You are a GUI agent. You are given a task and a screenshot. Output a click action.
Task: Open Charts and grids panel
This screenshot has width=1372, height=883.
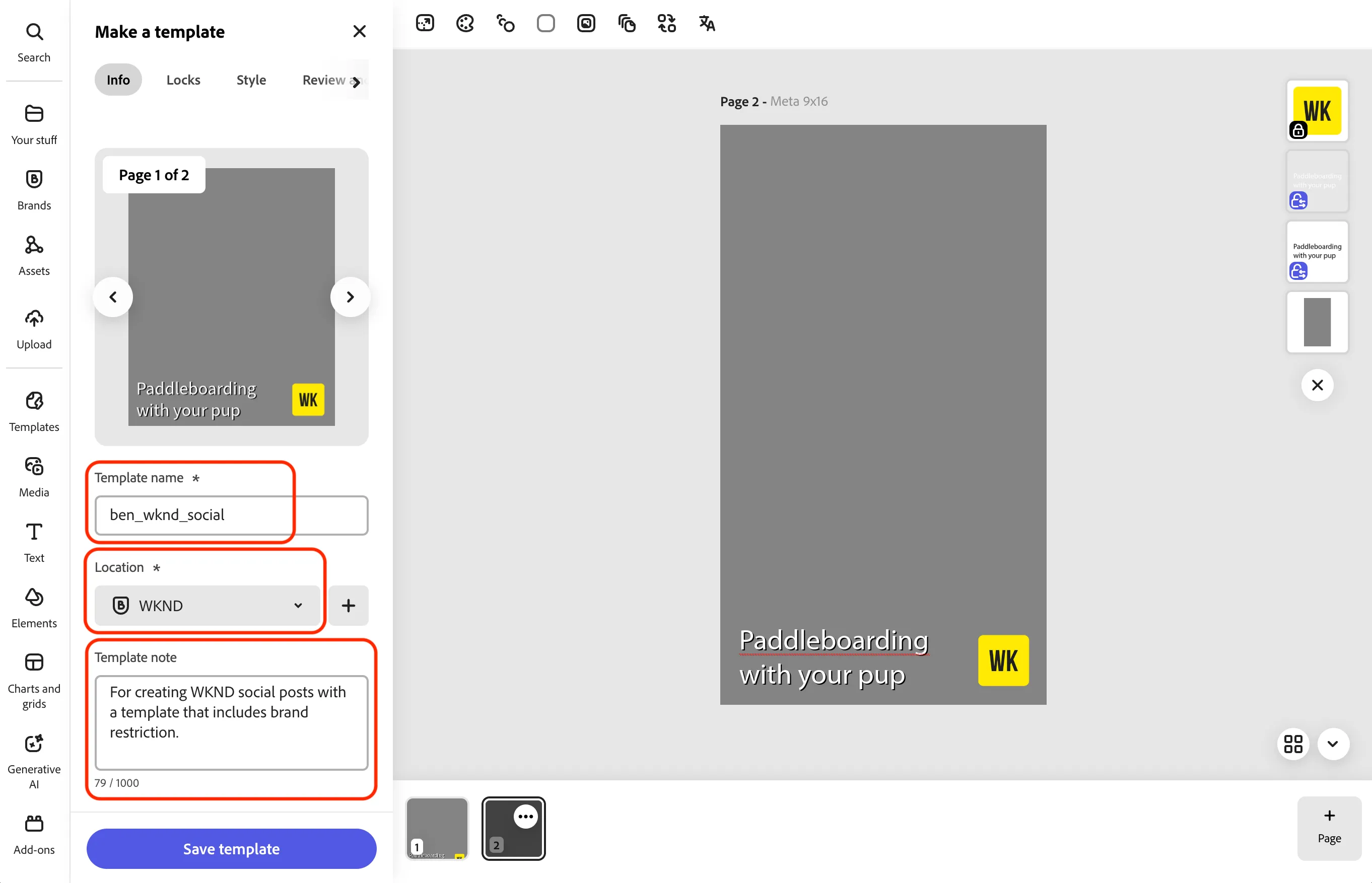(x=34, y=681)
